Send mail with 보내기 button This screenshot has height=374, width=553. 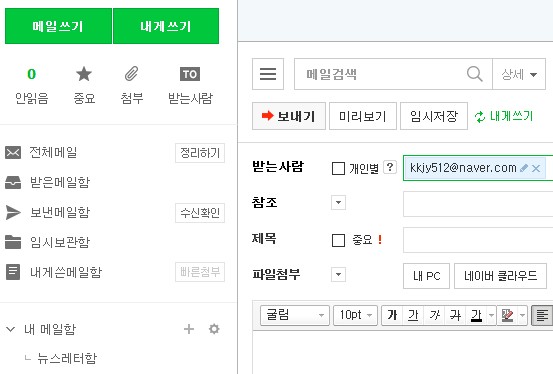coord(289,116)
